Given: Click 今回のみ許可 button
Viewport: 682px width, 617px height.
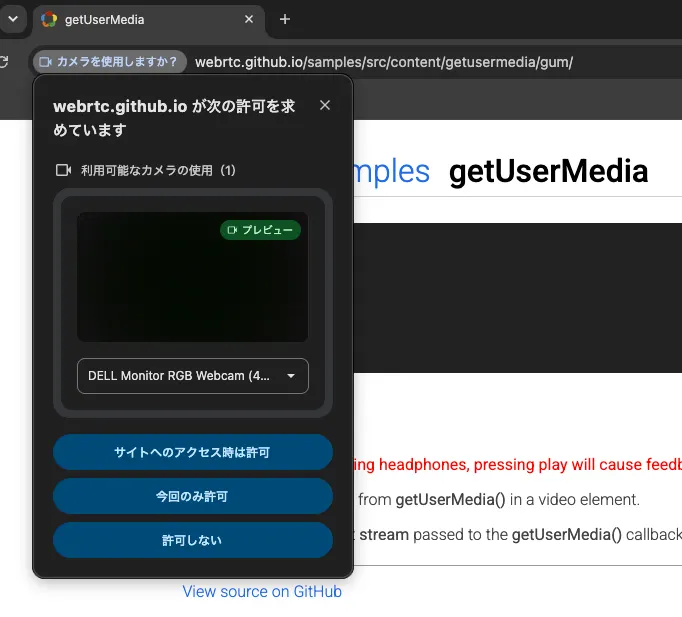Looking at the screenshot, I should click(x=193, y=496).
